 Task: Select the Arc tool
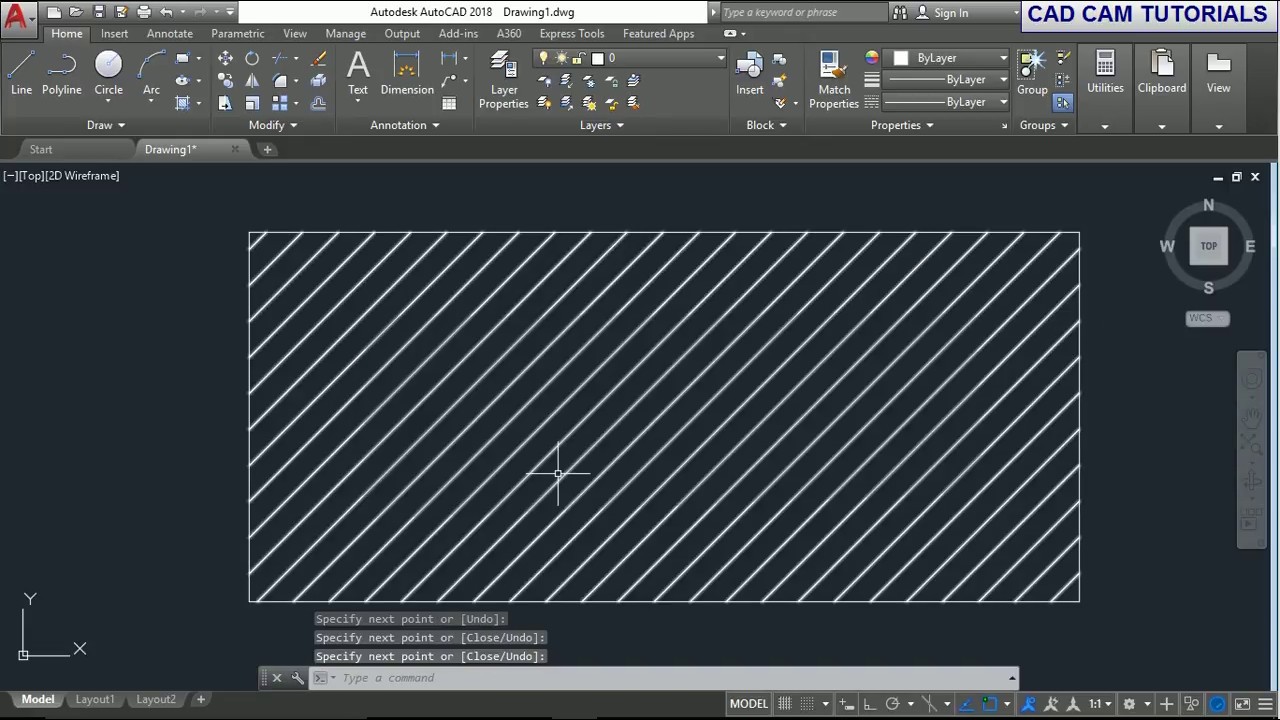tap(151, 75)
